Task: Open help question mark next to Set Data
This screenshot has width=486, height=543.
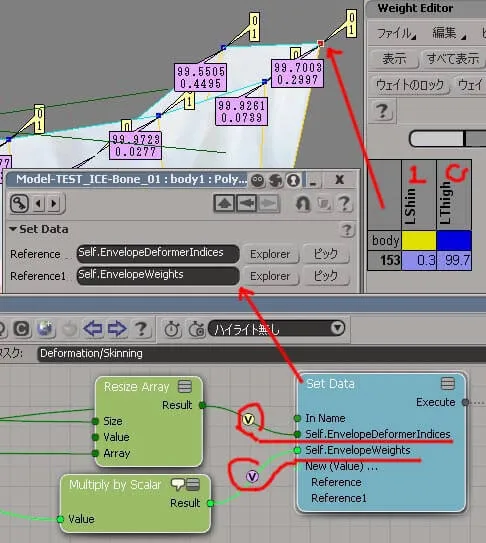Action: pos(346,230)
